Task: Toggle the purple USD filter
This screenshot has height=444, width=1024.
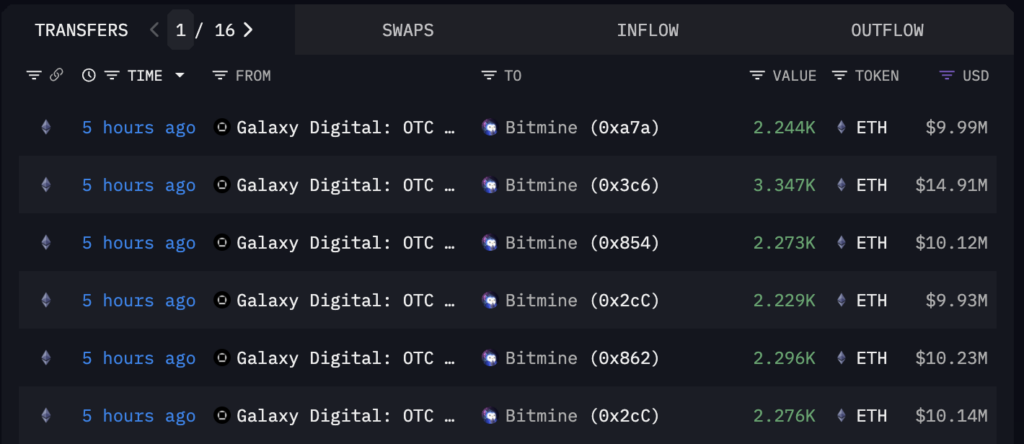Action: pos(964,76)
